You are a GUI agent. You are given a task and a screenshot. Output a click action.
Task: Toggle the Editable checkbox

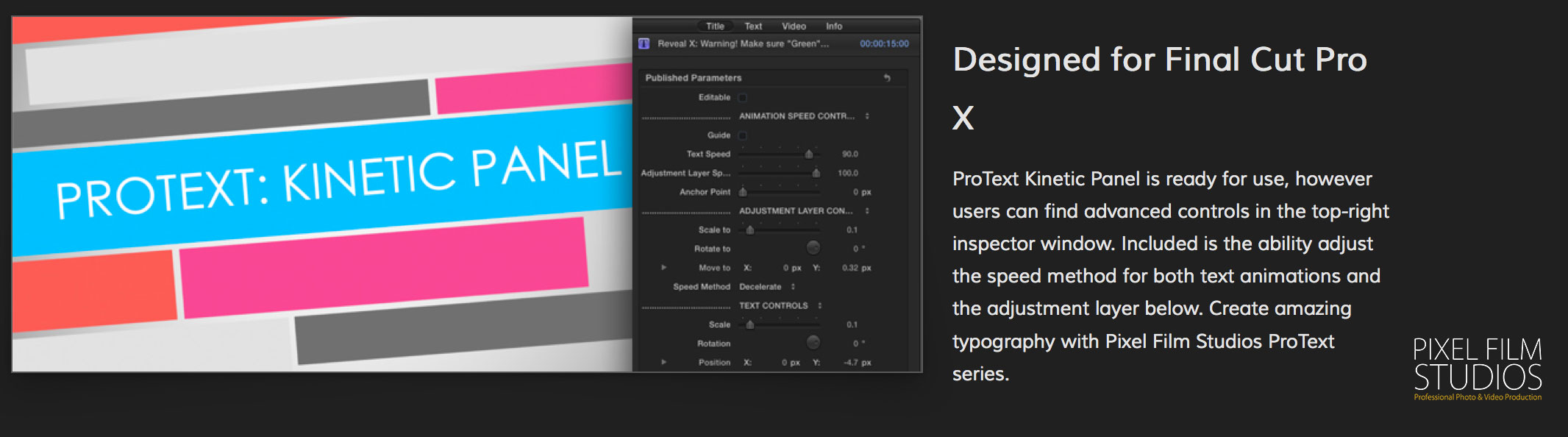[742, 98]
